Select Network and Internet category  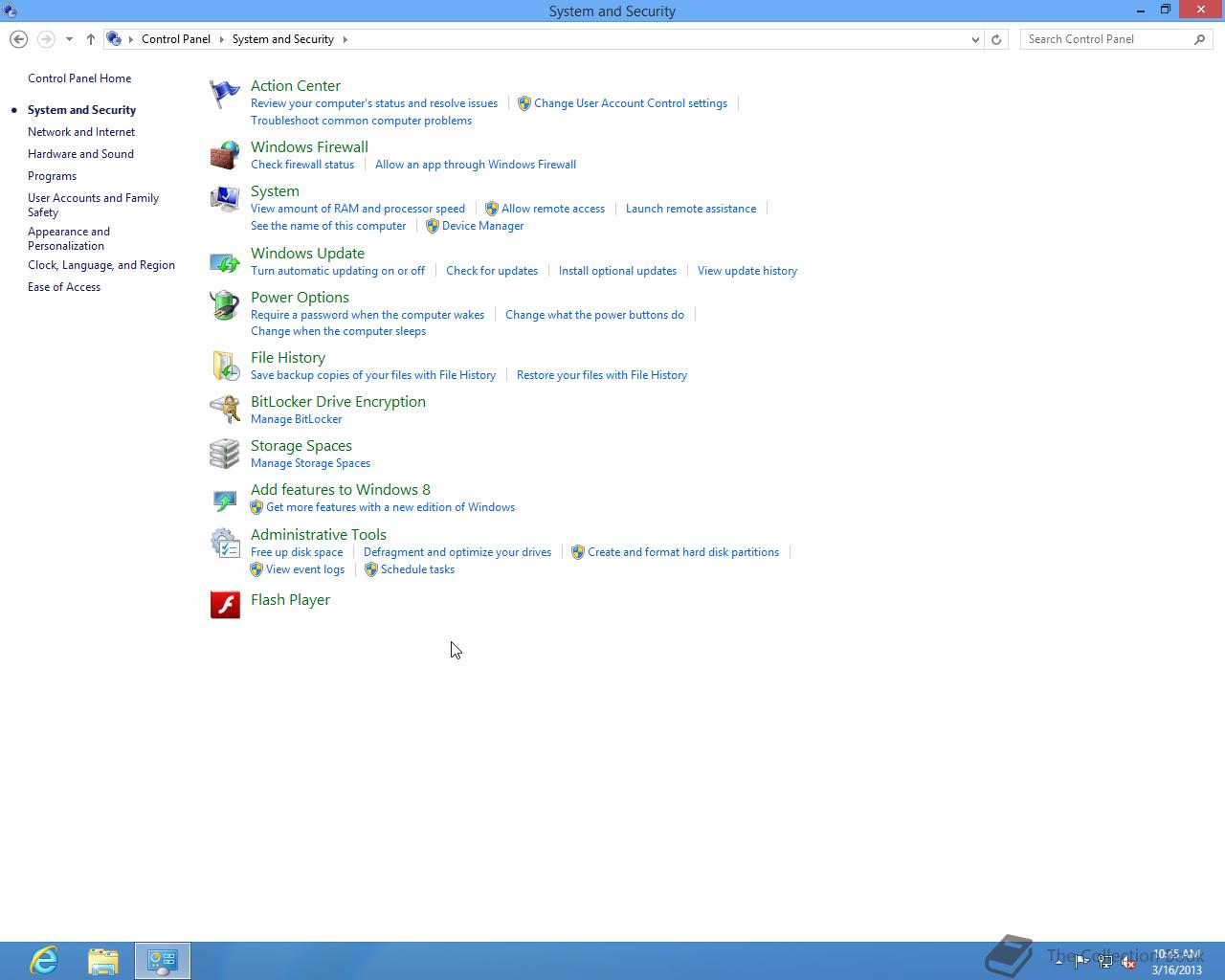pos(81,132)
